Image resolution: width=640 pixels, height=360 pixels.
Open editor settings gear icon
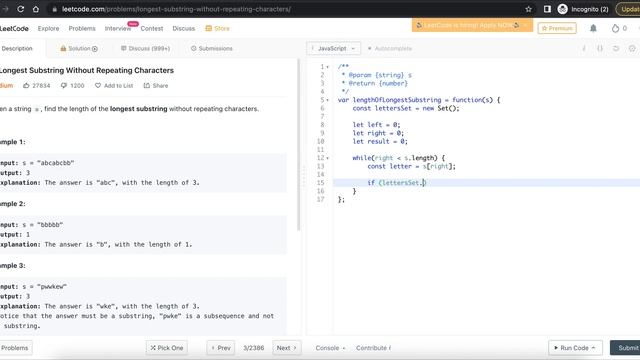pos(632,48)
